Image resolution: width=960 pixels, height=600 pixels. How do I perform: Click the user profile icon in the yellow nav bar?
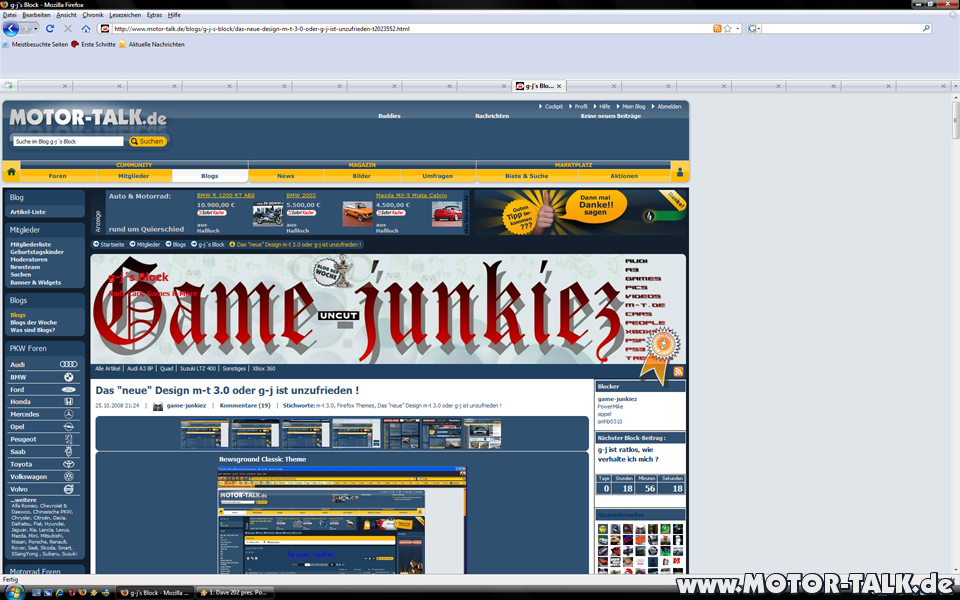(680, 173)
